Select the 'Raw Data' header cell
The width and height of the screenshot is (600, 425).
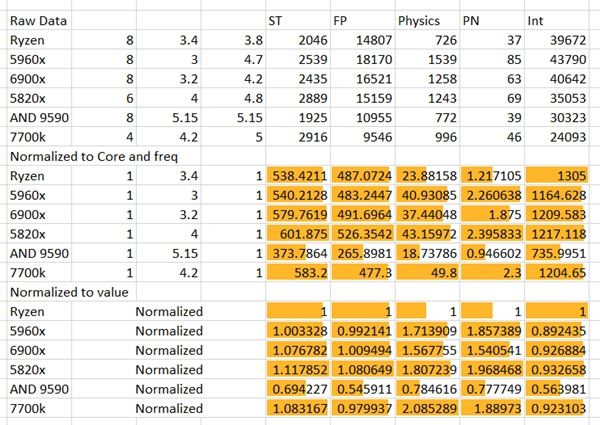(x=39, y=21)
